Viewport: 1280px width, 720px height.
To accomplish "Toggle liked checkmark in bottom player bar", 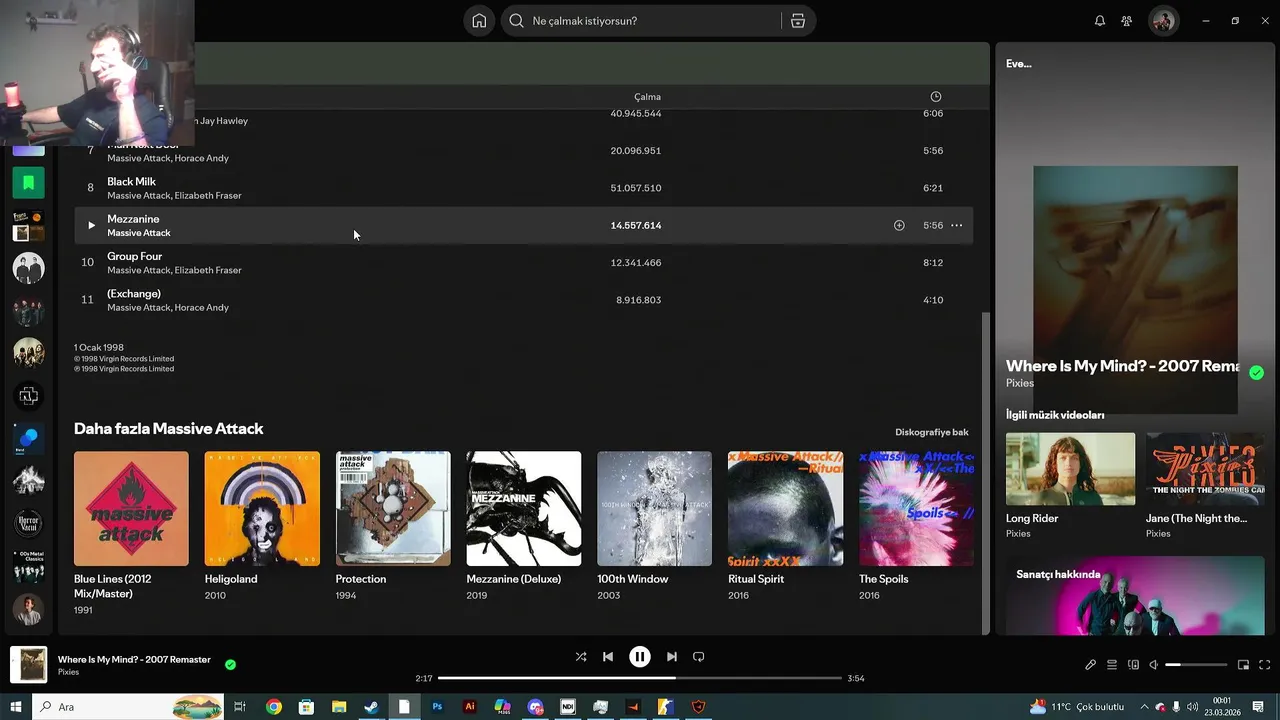I will tap(231, 664).
